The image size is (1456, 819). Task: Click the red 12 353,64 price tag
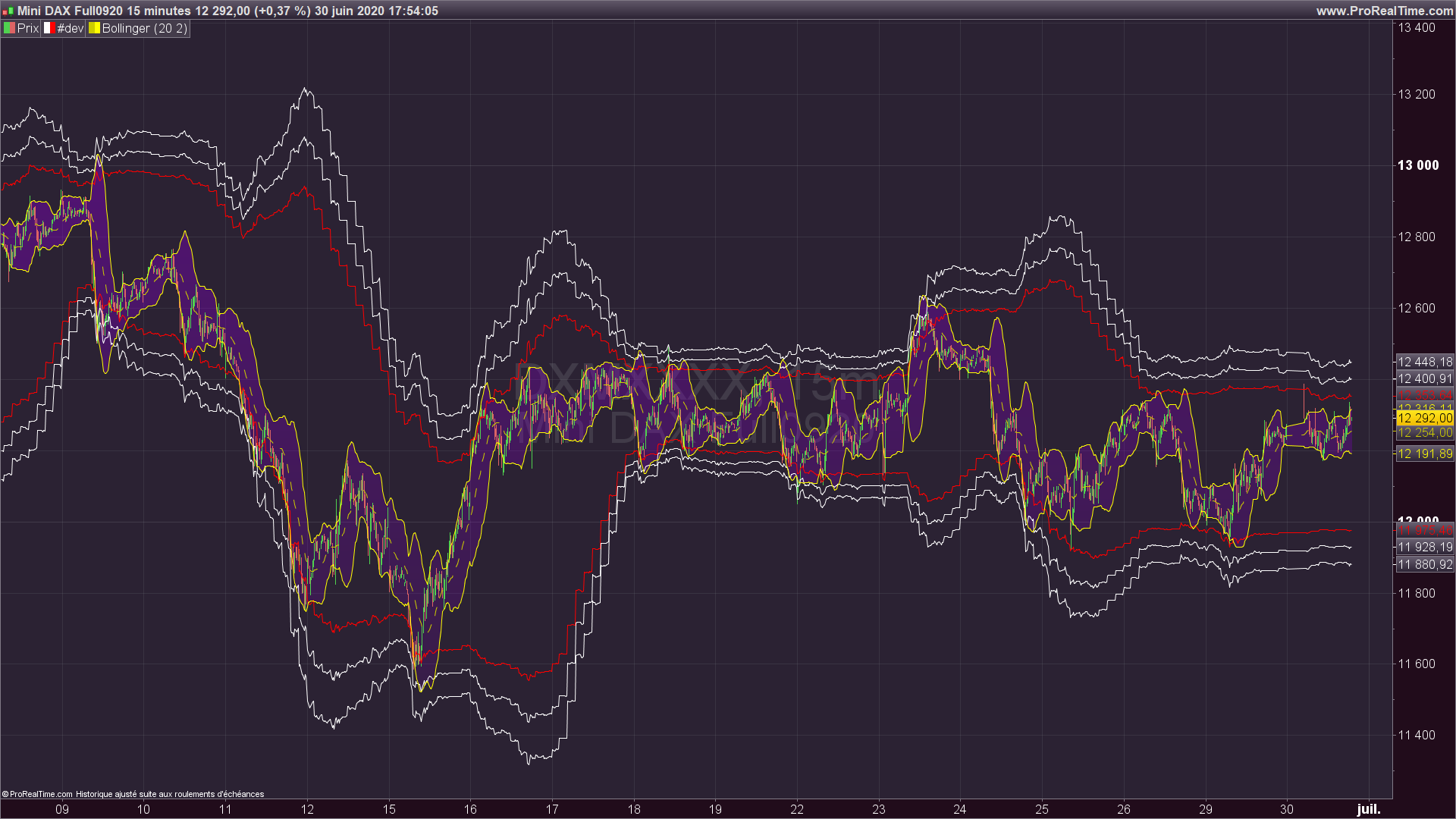(1424, 395)
